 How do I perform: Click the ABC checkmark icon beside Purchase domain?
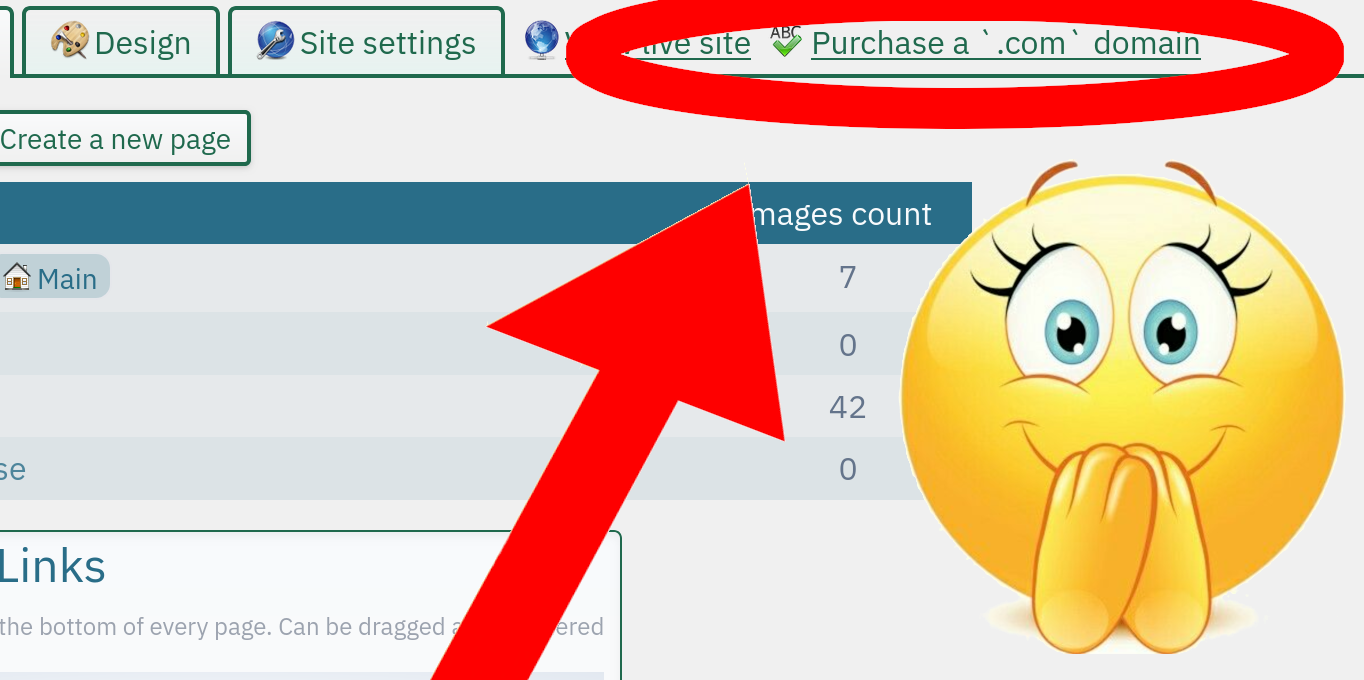tap(787, 41)
